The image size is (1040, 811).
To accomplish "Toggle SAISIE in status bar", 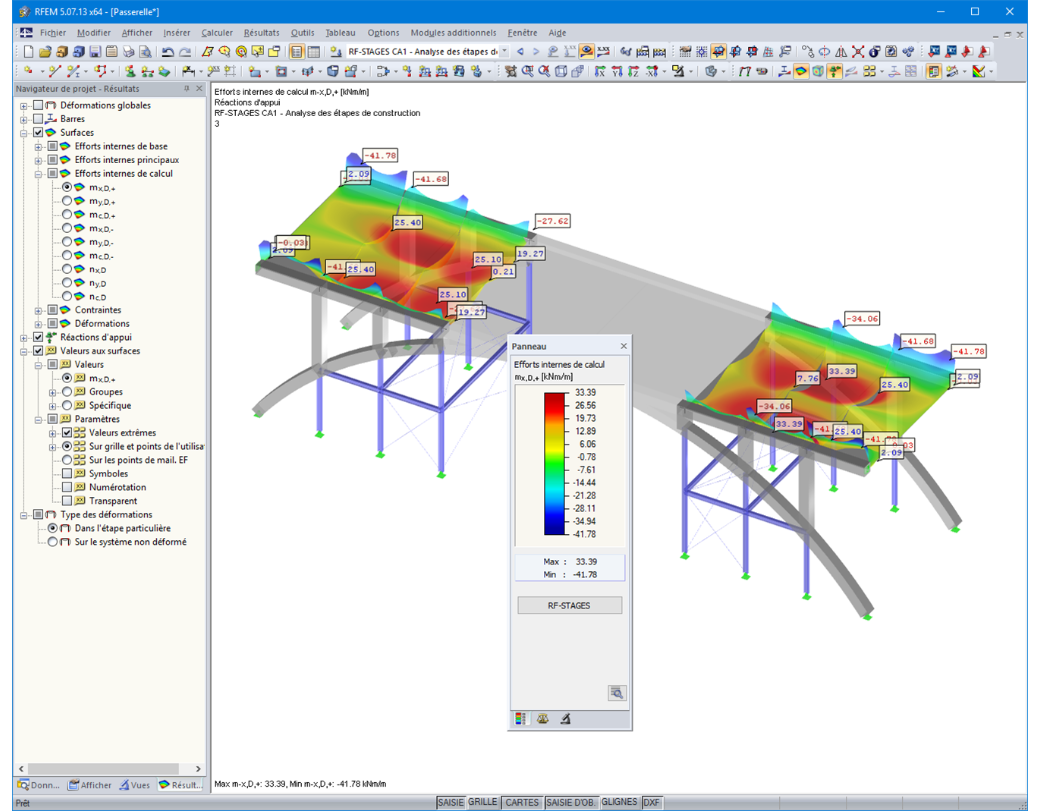I will (x=450, y=802).
